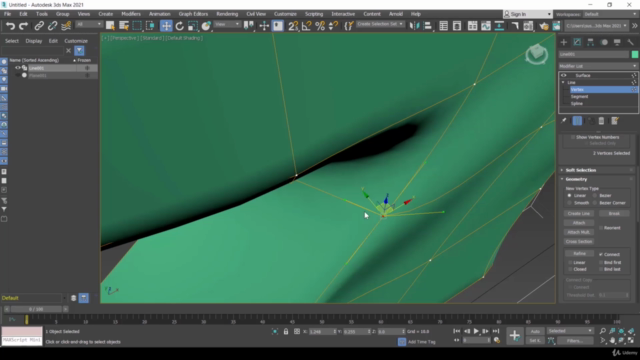Open the Graph Editors menu
This screenshot has width=640, height=360.
pos(193,14)
